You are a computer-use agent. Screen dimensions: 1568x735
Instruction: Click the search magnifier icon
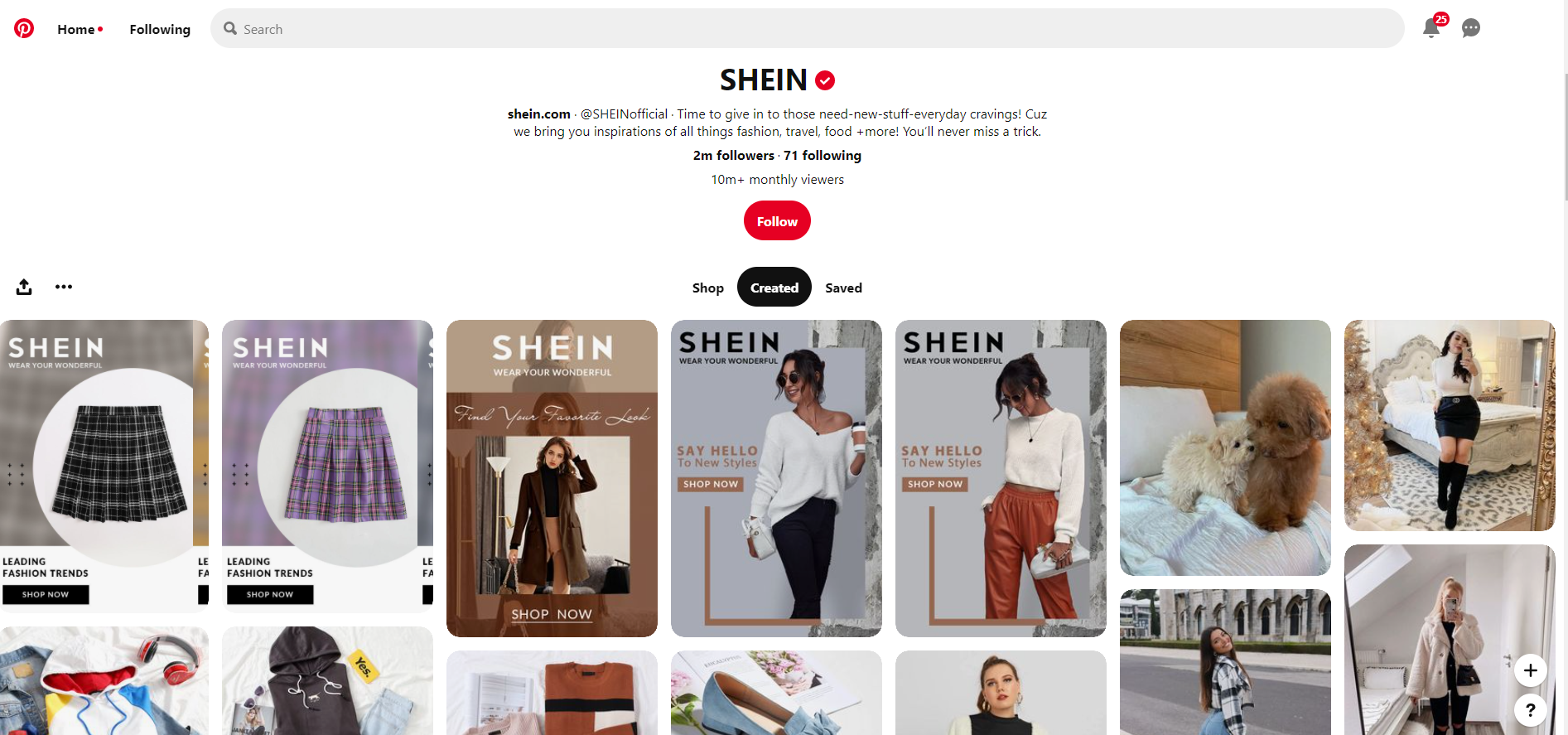(x=230, y=28)
